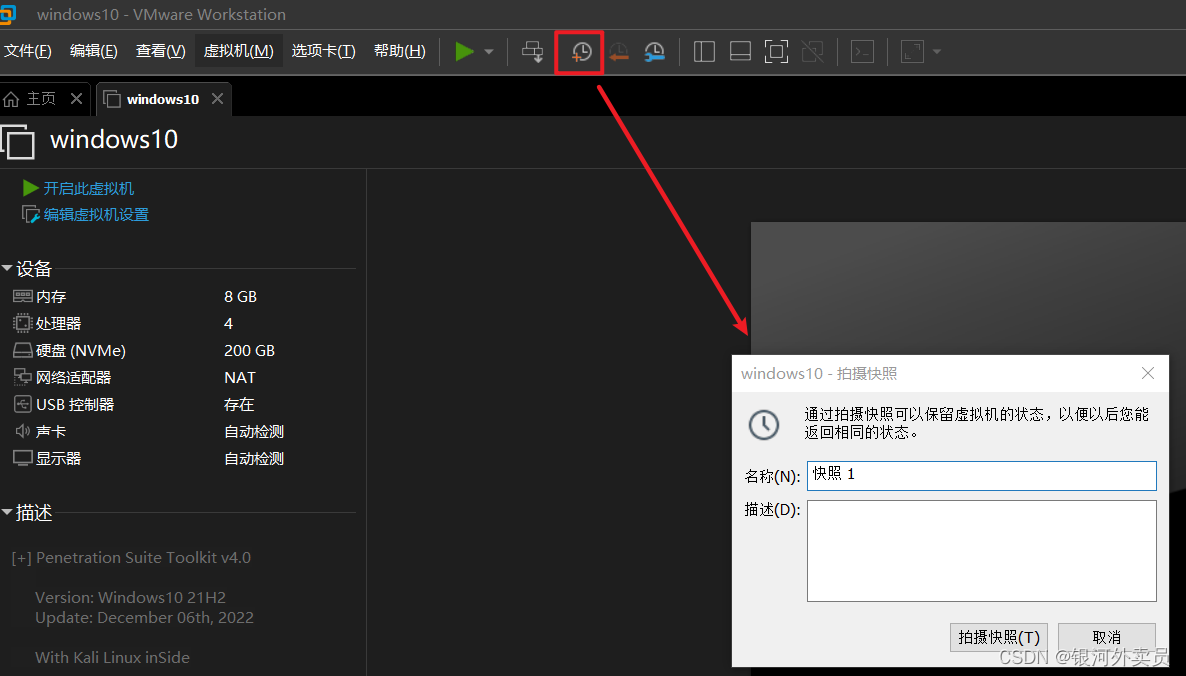1186x676 pixels.
Task: Click the 拍摄快照(T) button
Action: (998, 637)
